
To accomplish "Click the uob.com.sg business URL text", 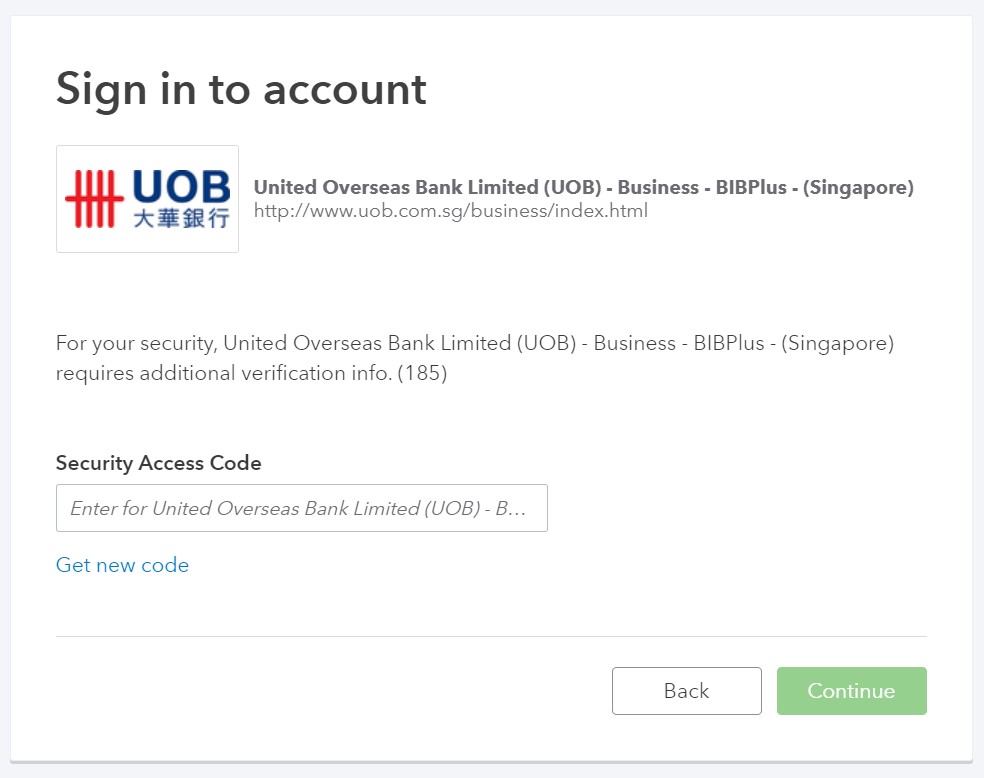I will pos(450,211).
